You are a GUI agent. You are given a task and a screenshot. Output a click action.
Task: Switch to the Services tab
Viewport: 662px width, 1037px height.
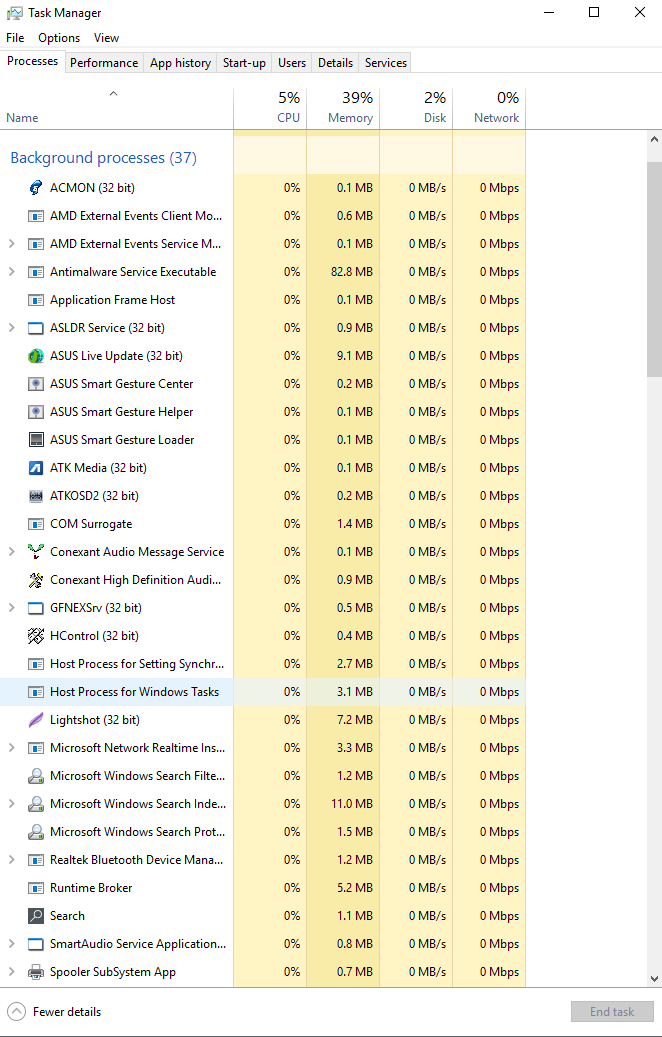pos(386,63)
